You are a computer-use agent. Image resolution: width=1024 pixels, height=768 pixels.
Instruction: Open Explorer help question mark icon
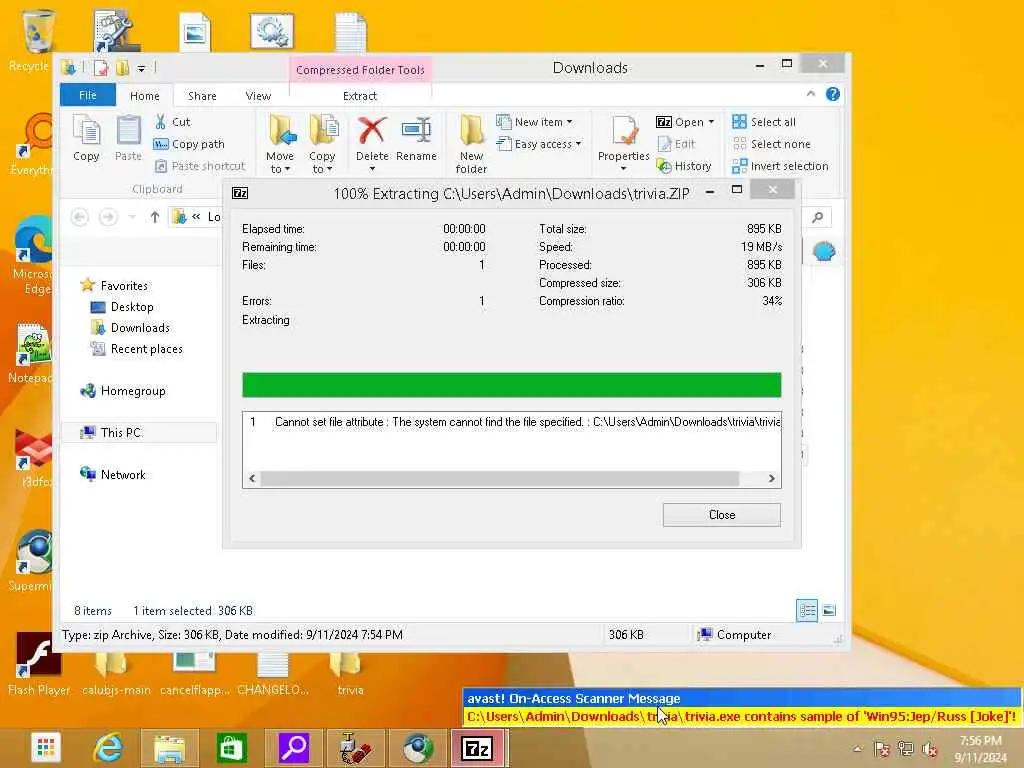click(x=833, y=94)
